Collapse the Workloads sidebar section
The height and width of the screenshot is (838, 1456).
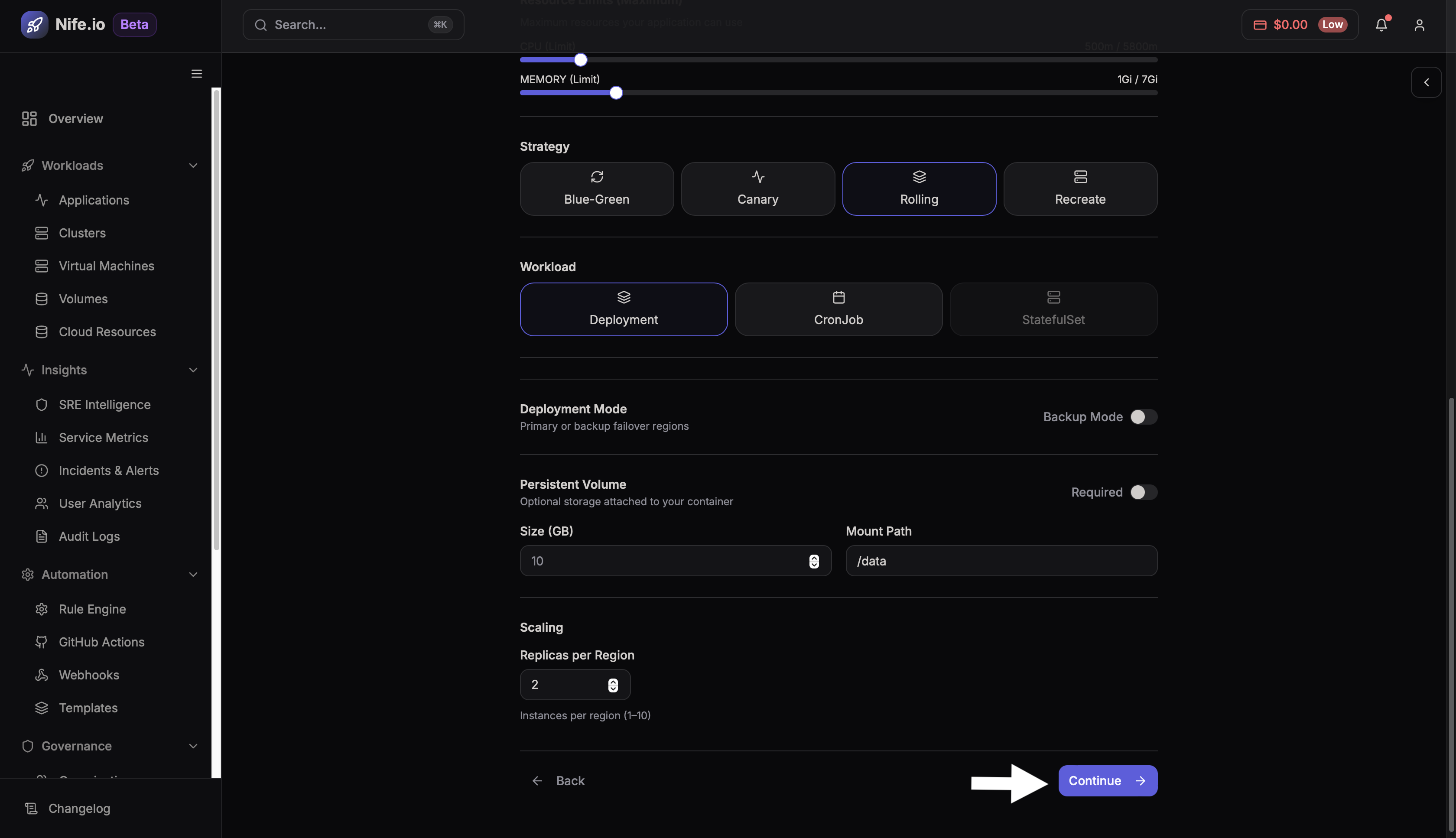click(x=193, y=166)
